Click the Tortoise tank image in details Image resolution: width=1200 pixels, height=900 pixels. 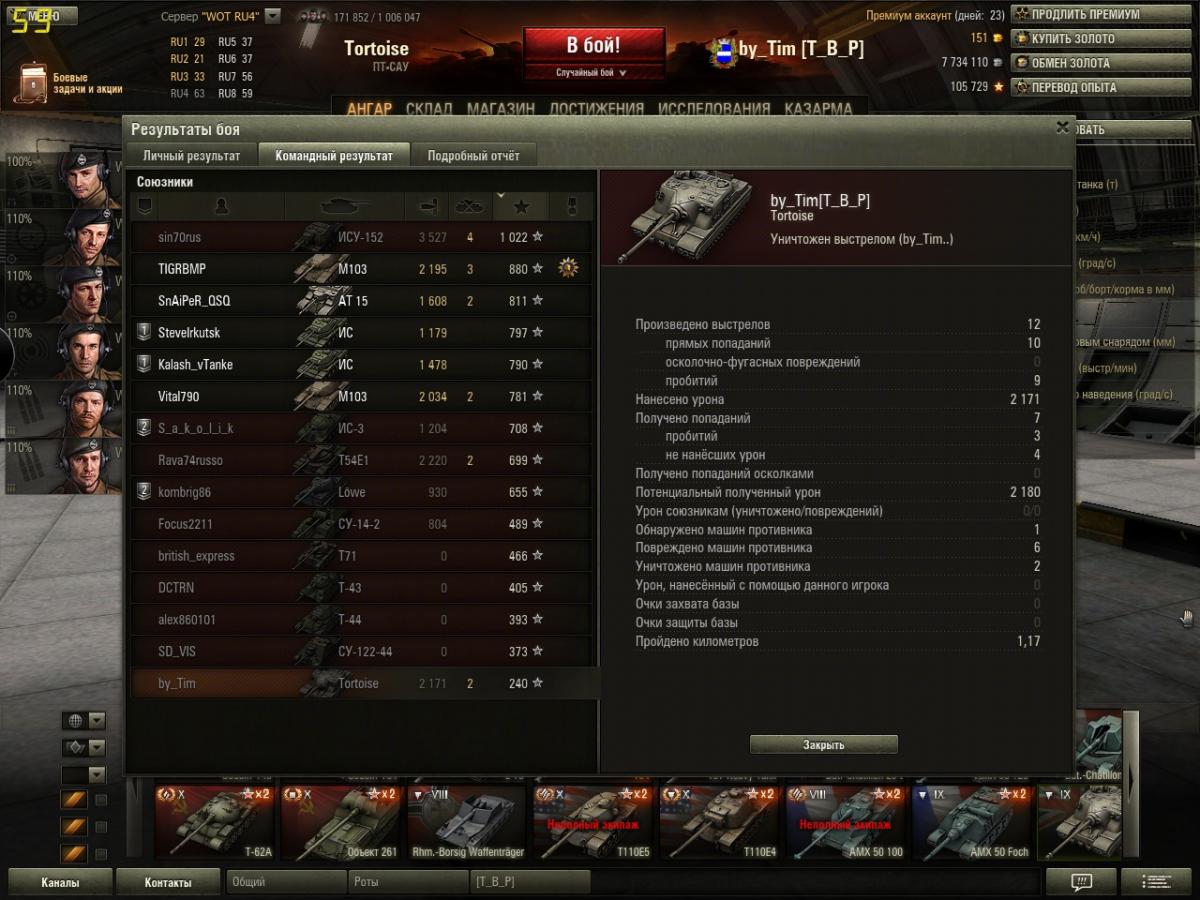(x=683, y=216)
